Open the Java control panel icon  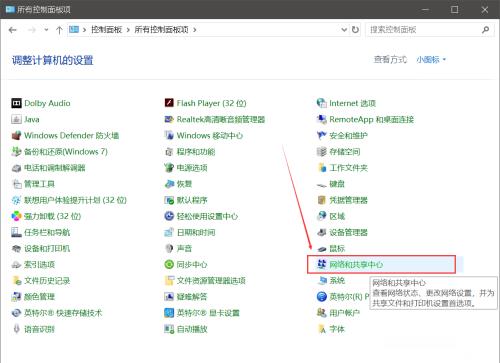click(x=16, y=119)
